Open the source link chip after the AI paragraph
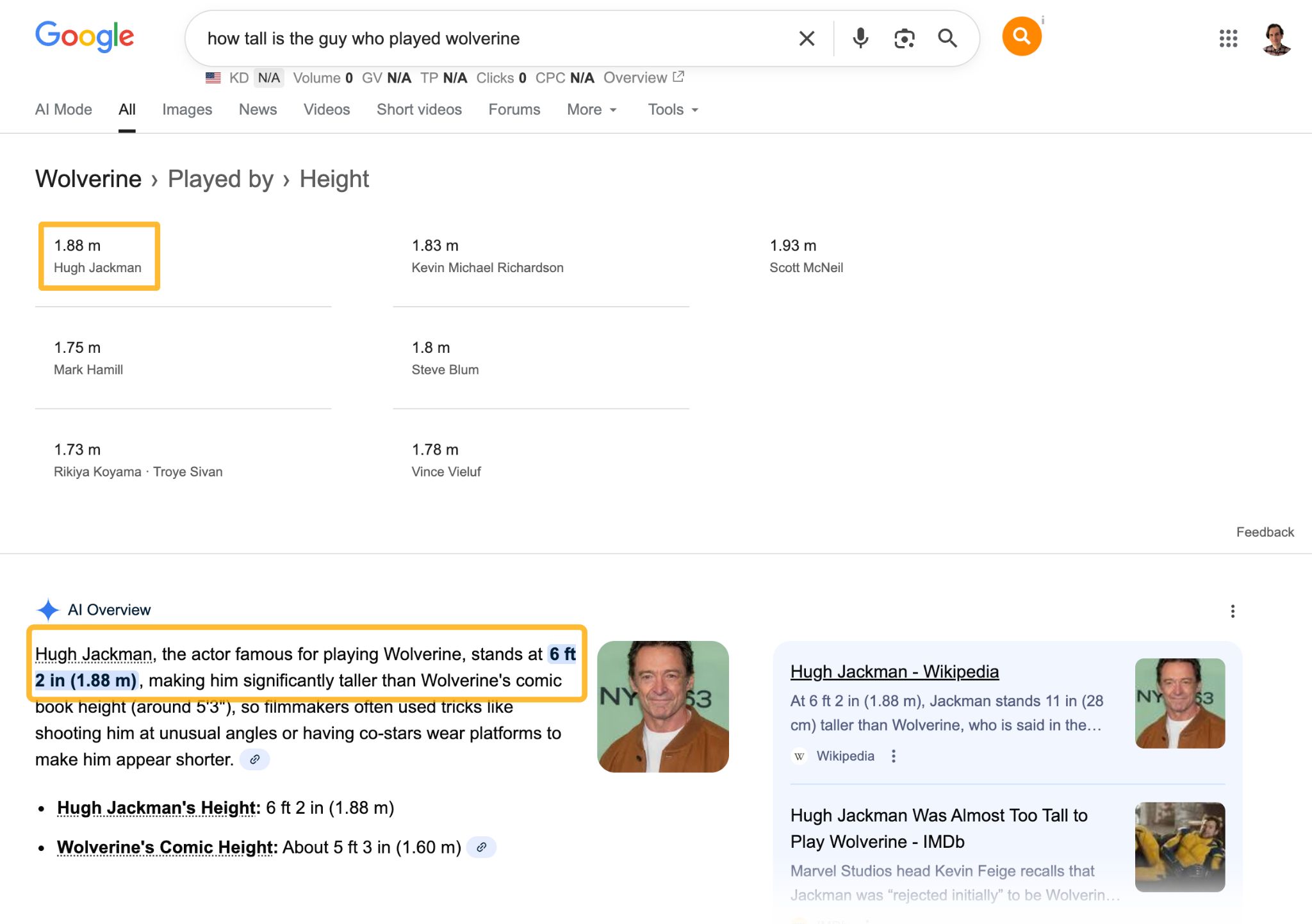Image resolution: width=1312 pixels, height=924 pixels. pyautogui.click(x=255, y=759)
